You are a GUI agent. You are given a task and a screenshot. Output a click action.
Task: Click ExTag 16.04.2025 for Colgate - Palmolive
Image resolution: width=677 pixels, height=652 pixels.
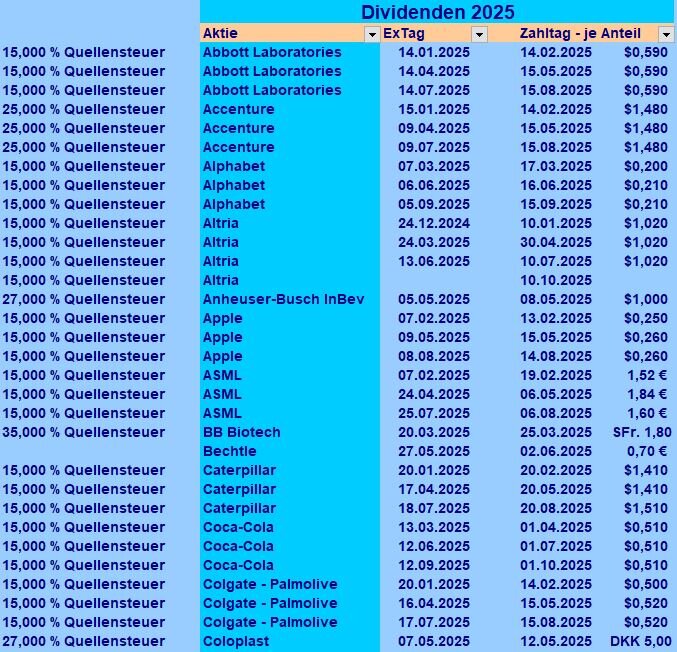(434, 603)
